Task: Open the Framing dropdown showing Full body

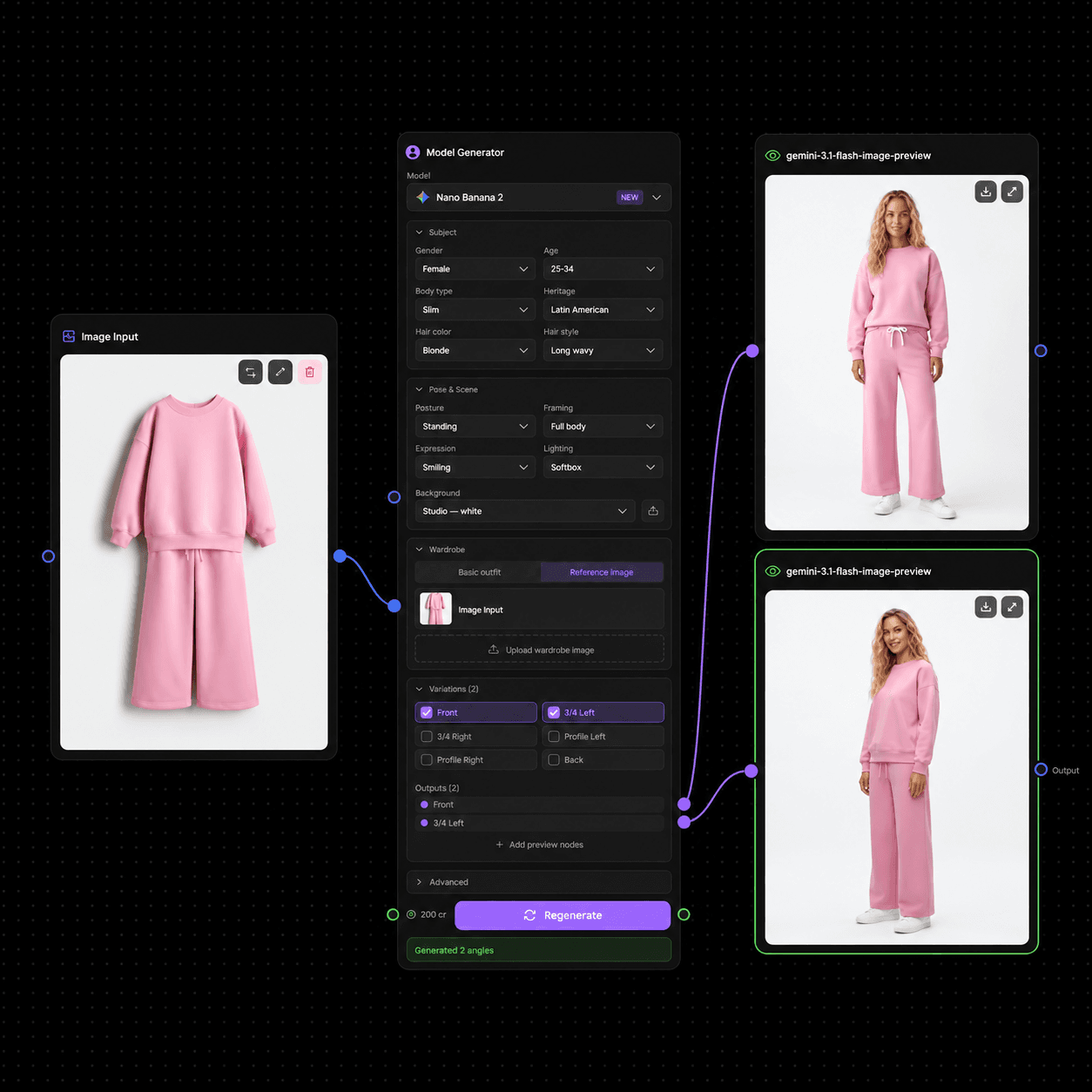Action: coord(603,427)
